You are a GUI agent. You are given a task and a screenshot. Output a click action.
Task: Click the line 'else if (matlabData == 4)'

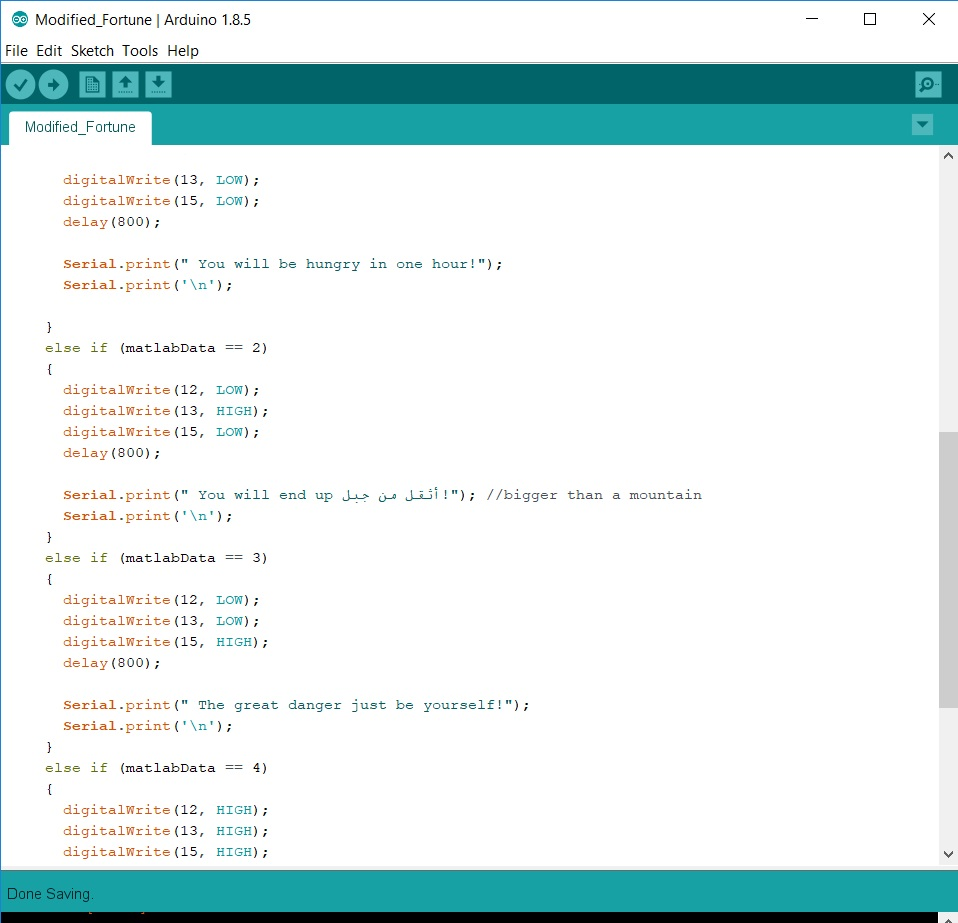click(156, 768)
